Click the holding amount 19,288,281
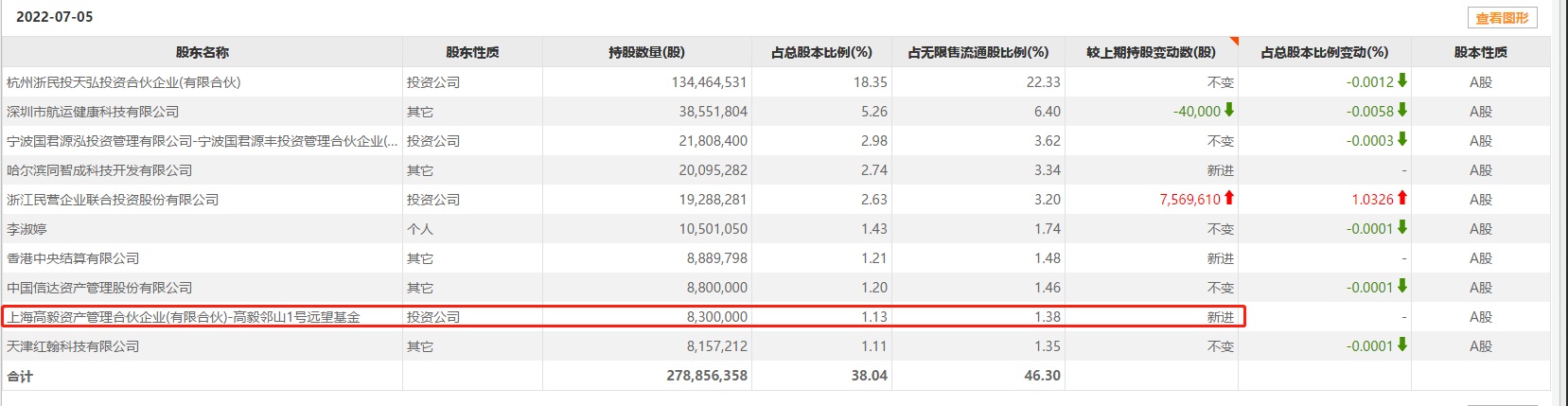The height and width of the screenshot is (406, 1568). pyautogui.click(x=714, y=200)
